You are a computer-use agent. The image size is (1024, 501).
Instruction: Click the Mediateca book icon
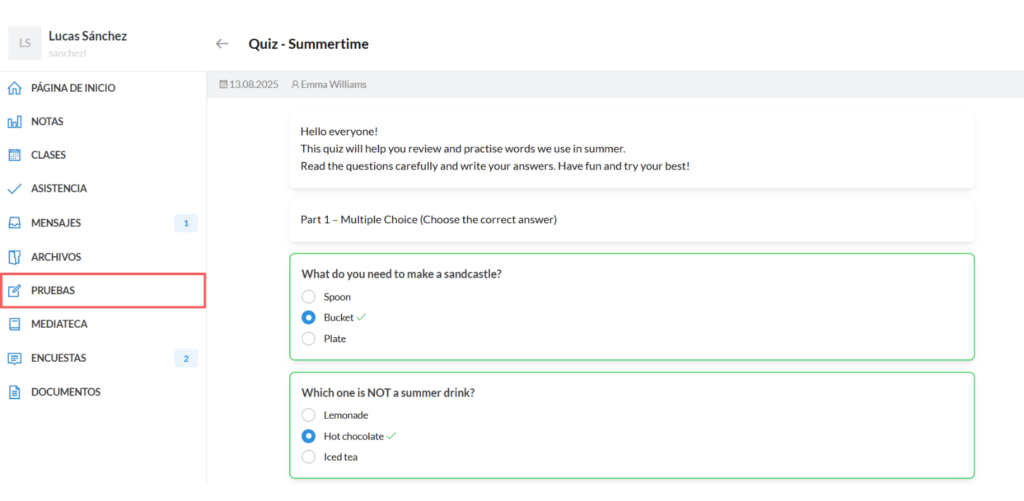coord(15,324)
